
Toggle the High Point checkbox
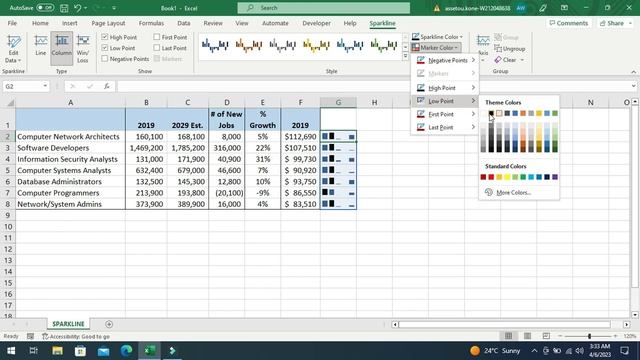tap(105, 37)
